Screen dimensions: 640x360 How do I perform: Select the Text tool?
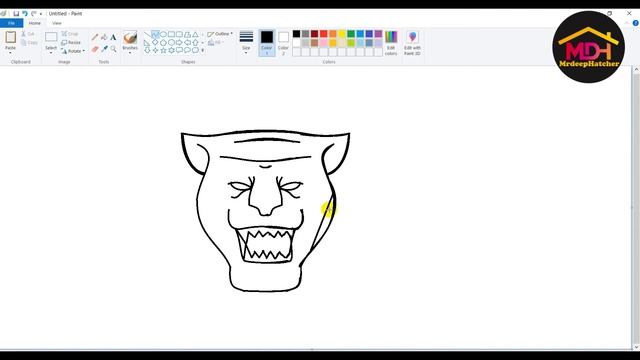click(x=113, y=37)
